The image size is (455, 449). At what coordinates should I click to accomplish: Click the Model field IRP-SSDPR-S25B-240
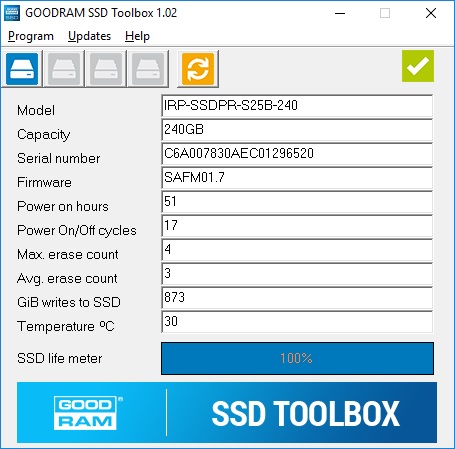point(297,106)
